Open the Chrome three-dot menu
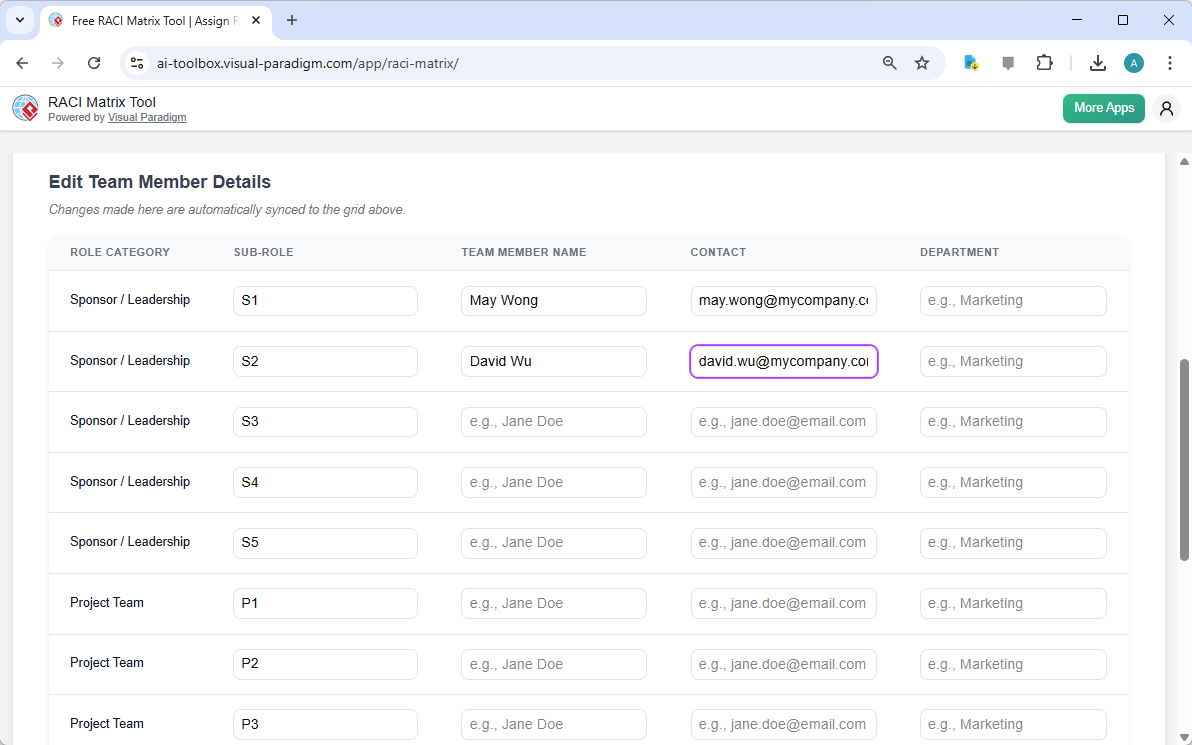The image size is (1192, 745). pyautogui.click(x=1170, y=62)
